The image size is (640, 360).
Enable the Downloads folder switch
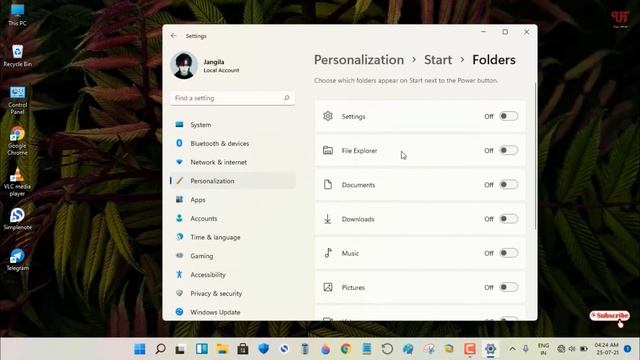509,219
